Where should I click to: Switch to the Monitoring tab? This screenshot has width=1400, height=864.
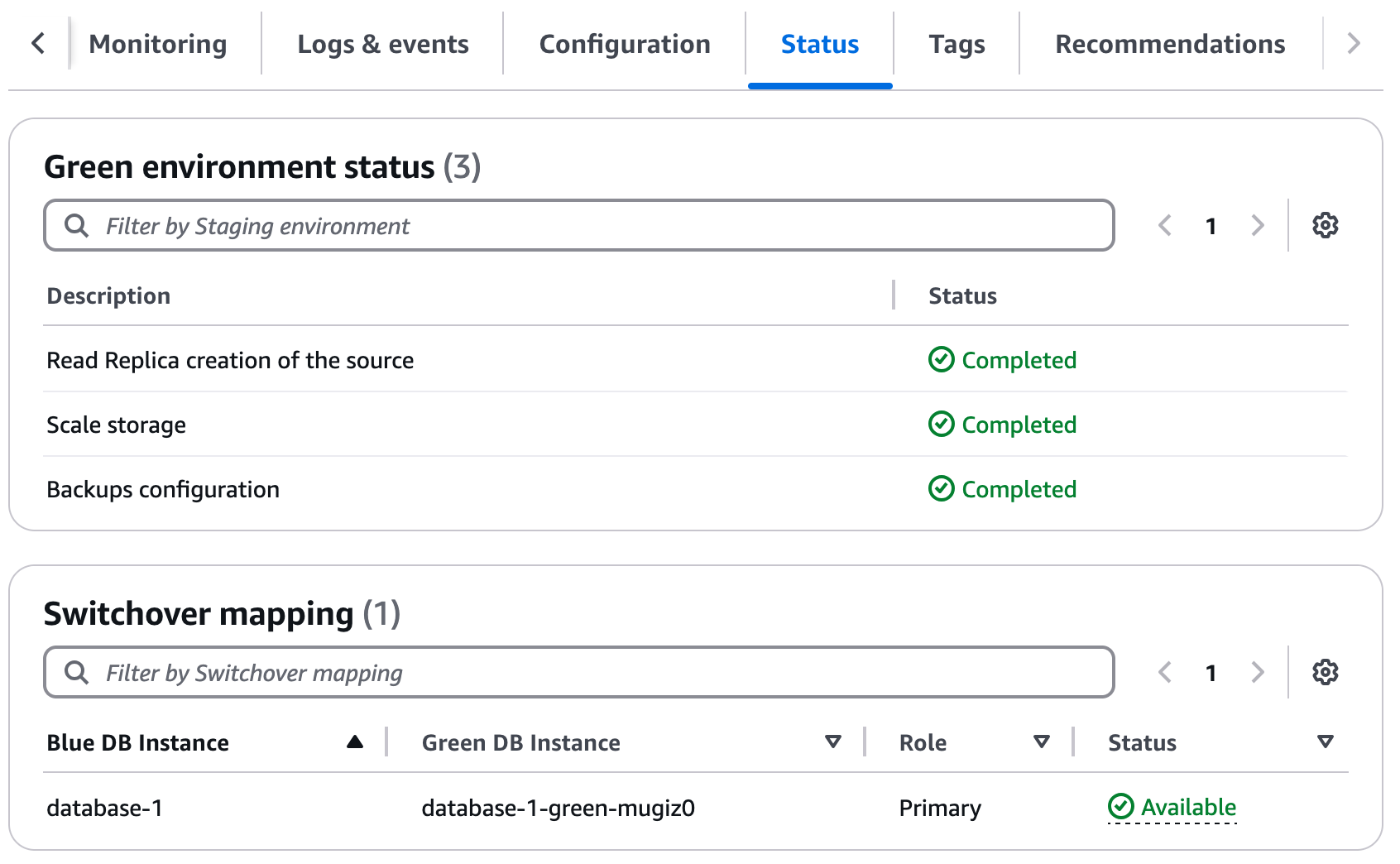tap(157, 44)
